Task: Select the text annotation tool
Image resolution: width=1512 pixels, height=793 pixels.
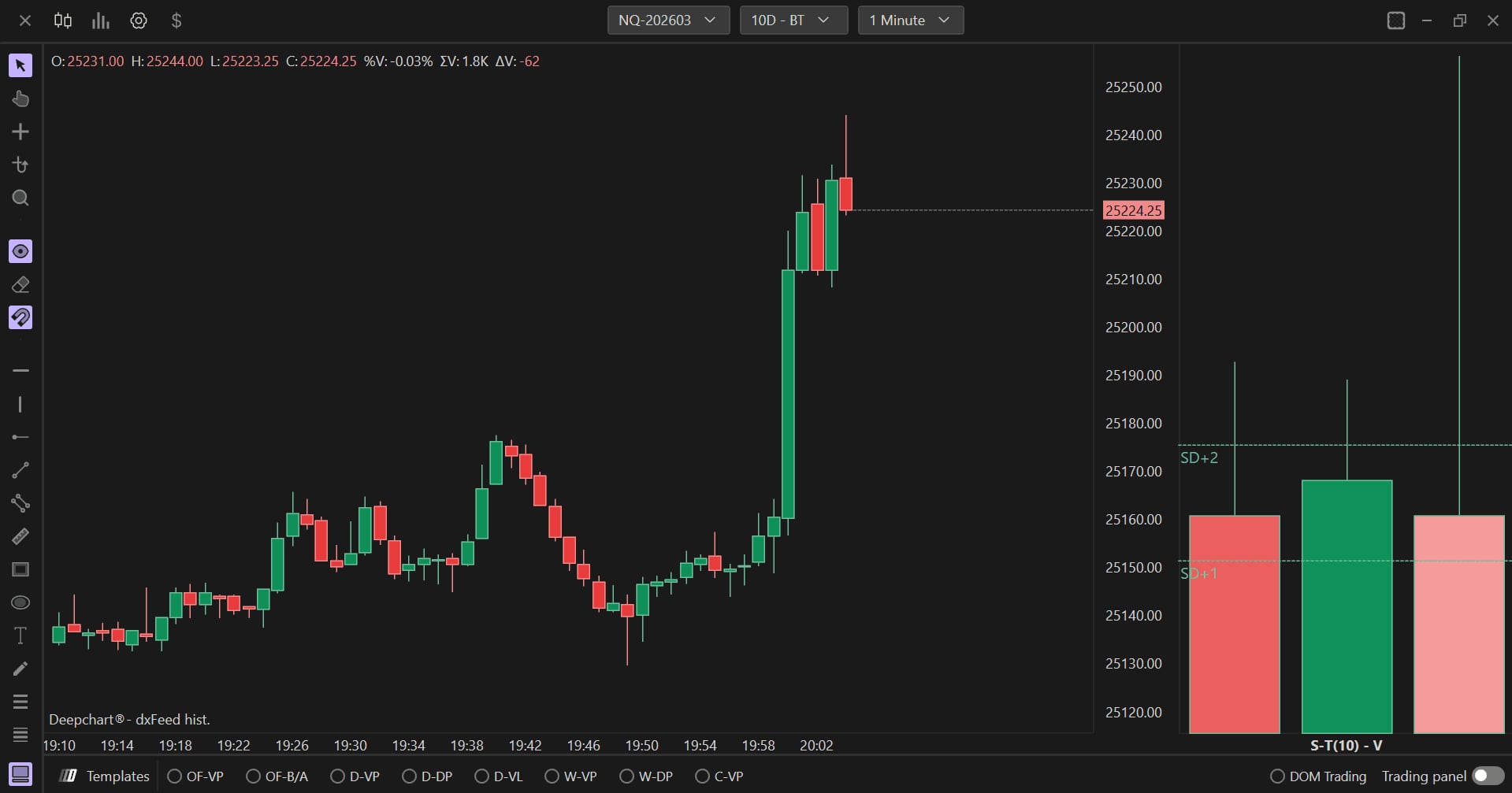Action: pyautogui.click(x=20, y=636)
